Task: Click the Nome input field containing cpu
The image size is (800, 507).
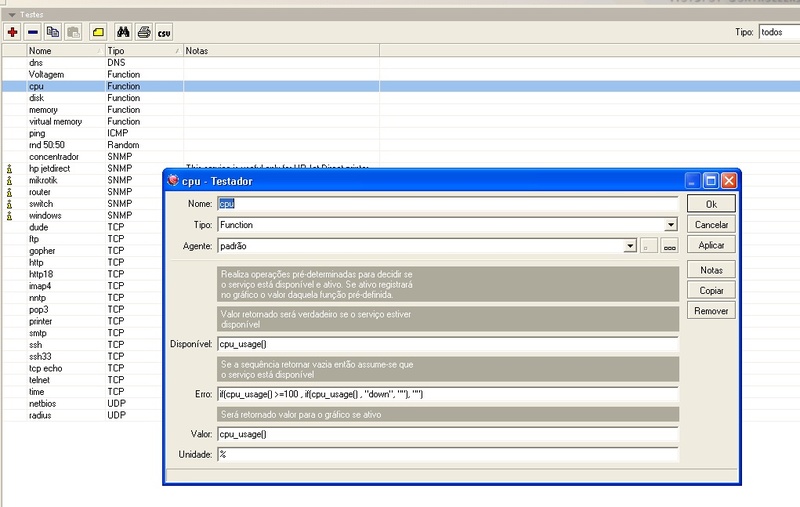Action: pos(447,204)
